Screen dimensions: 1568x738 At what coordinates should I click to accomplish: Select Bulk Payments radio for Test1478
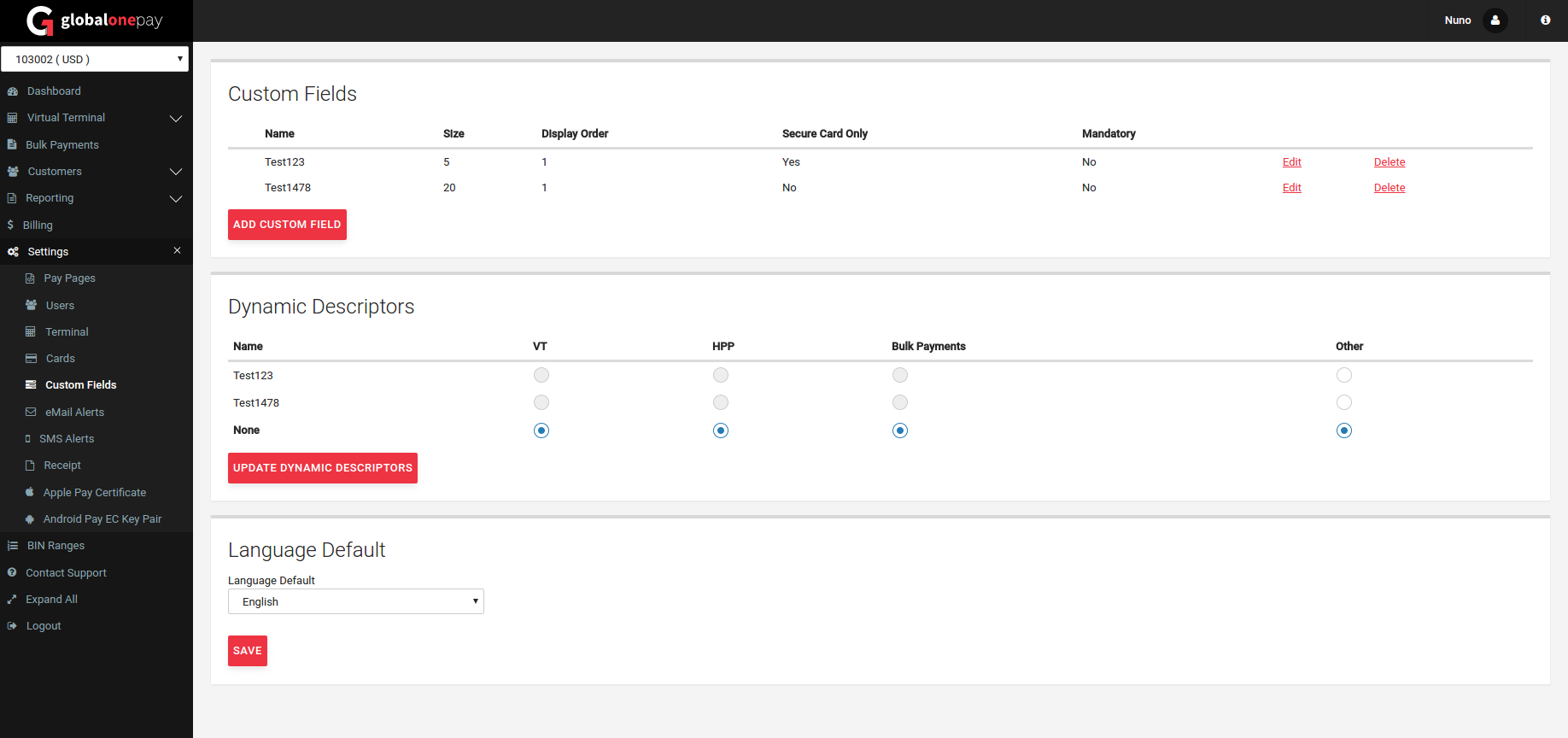click(900, 402)
